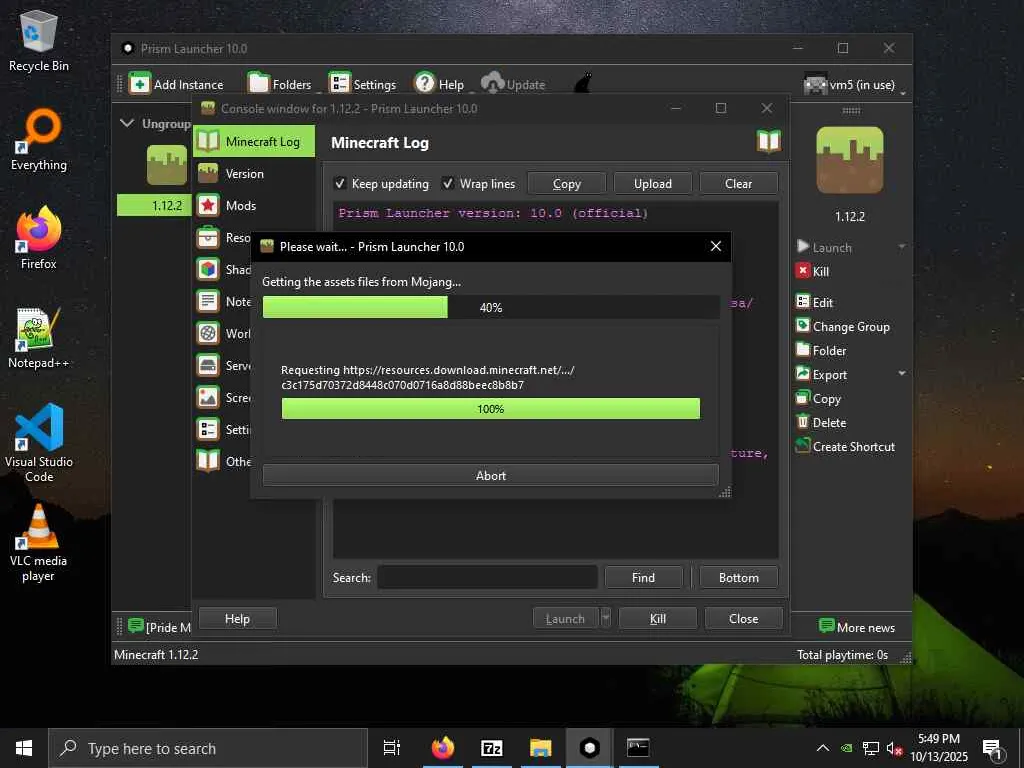Open the Windows Start menu
Viewport: 1024px width, 768px height.
click(x=24, y=748)
